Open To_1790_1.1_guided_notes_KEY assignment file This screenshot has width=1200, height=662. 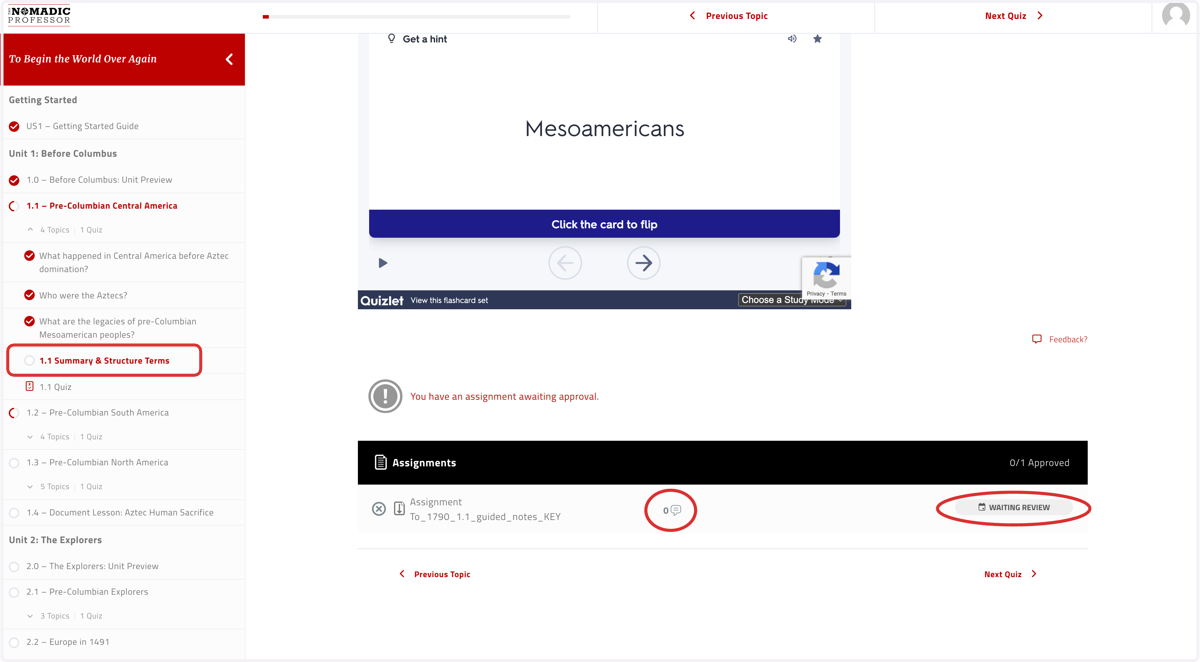[485, 517]
